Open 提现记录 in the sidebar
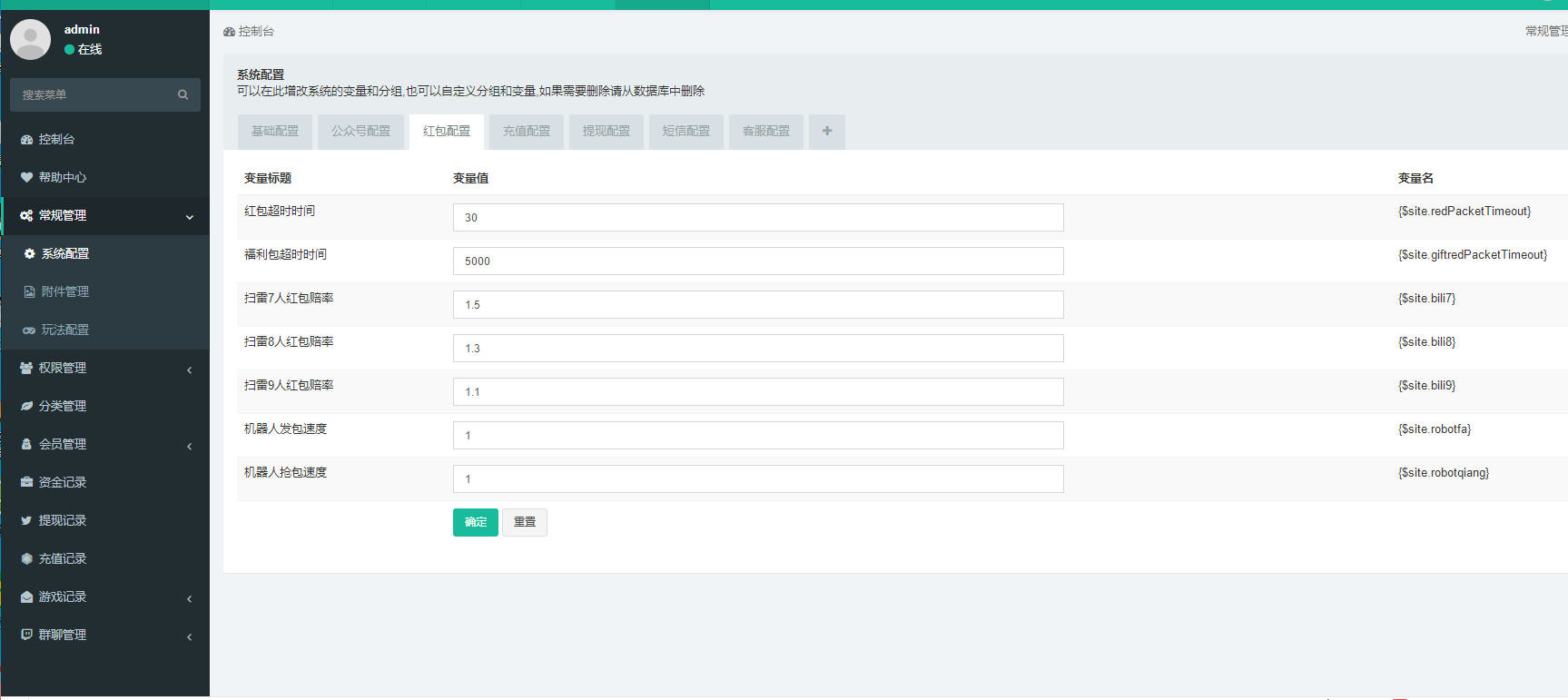This screenshot has width=1568, height=700. pyautogui.click(x=62, y=520)
